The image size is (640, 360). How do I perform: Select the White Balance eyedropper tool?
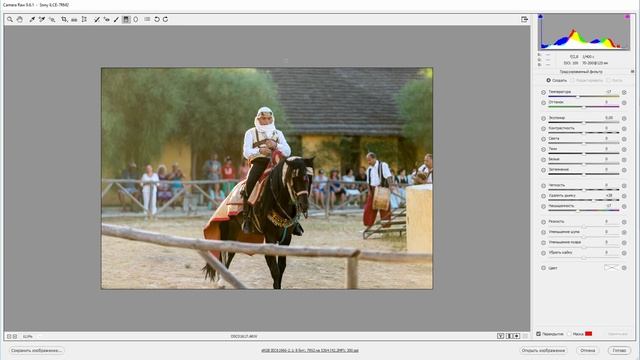click(x=32, y=19)
